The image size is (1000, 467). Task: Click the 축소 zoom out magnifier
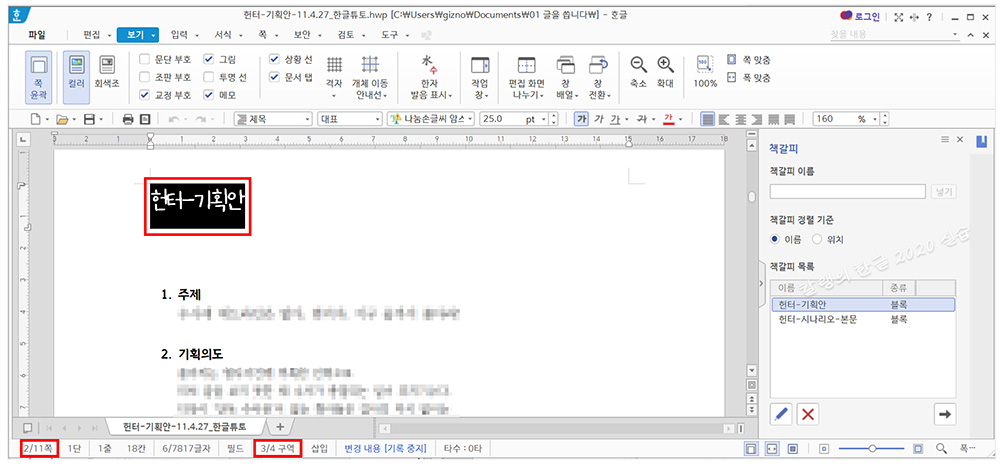coord(638,71)
